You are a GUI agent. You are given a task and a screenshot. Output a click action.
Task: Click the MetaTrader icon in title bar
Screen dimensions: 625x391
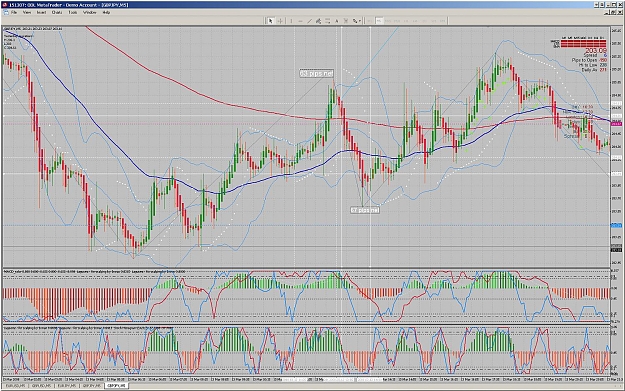[4, 5]
